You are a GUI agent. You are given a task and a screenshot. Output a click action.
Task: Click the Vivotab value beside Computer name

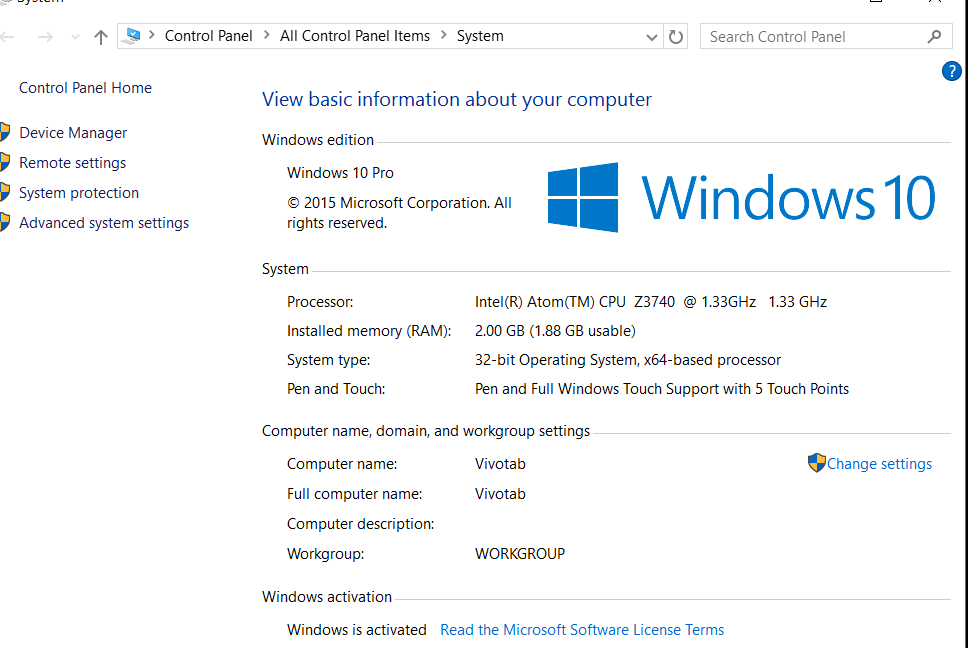pos(500,463)
